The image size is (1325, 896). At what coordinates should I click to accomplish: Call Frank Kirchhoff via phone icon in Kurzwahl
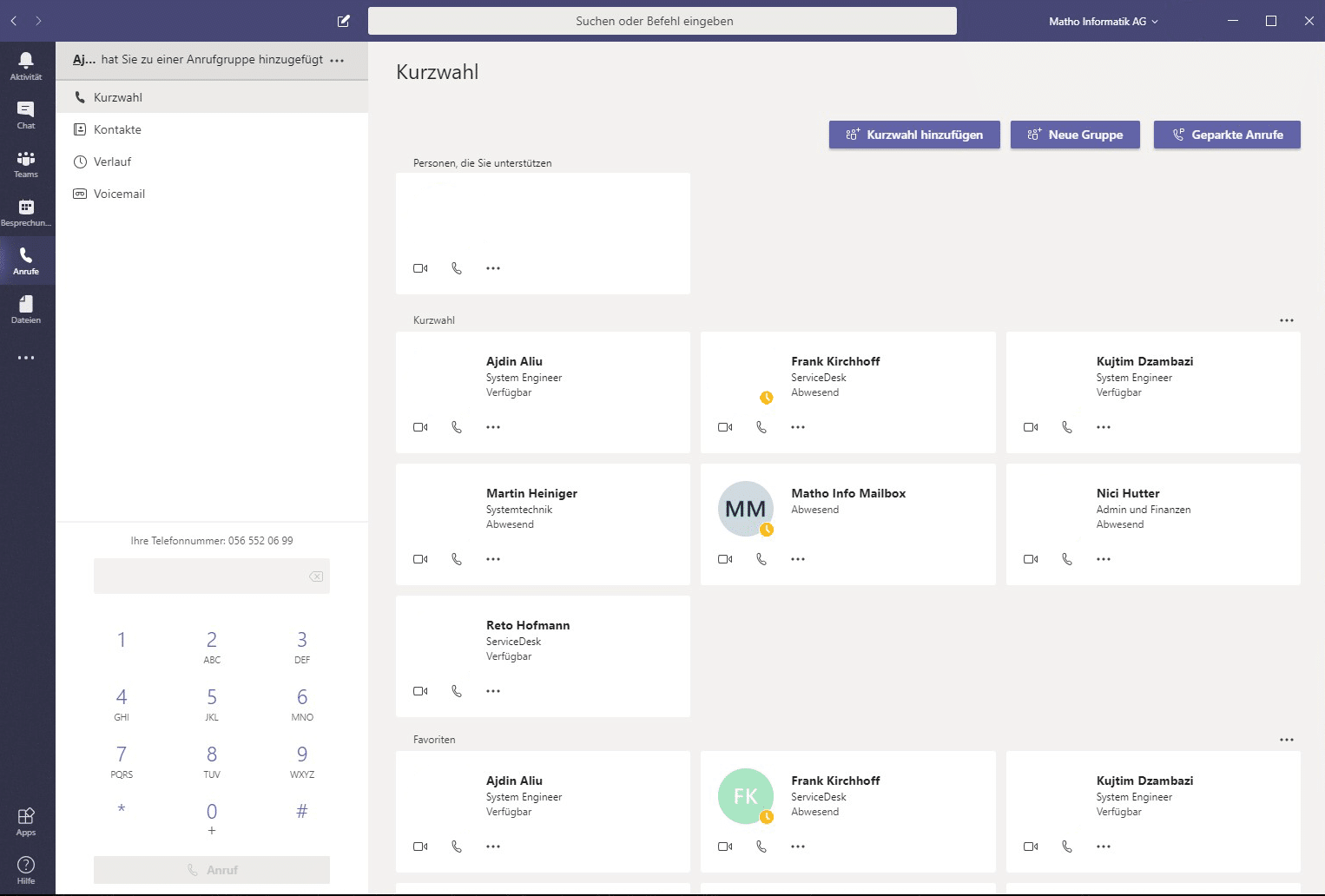coord(761,427)
